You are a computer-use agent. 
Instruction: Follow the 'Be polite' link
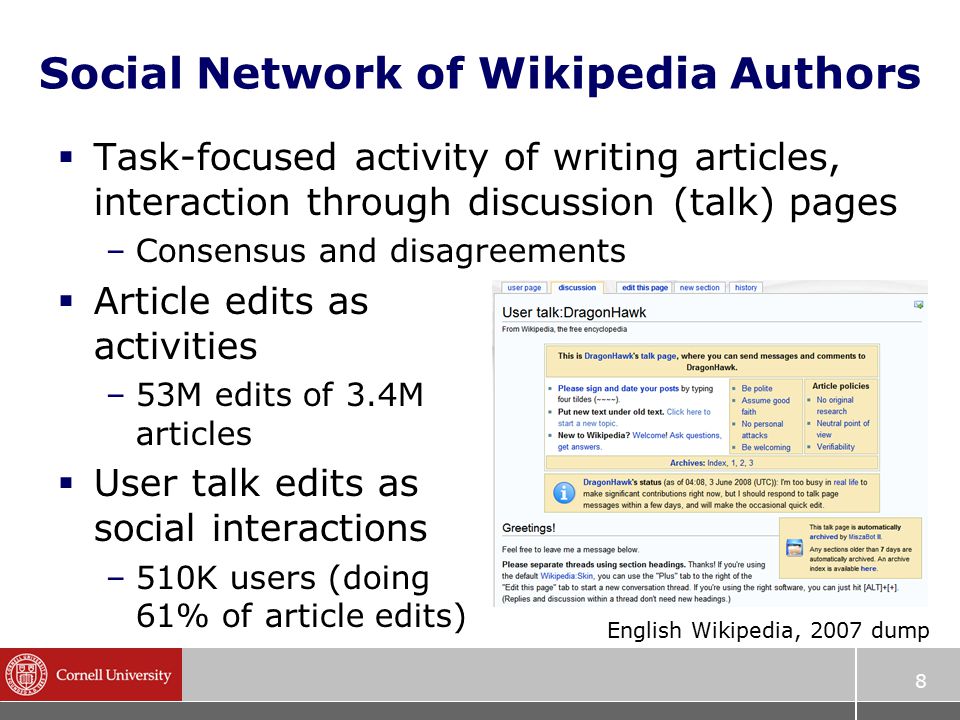pyautogui.click(x=757, y=388)
